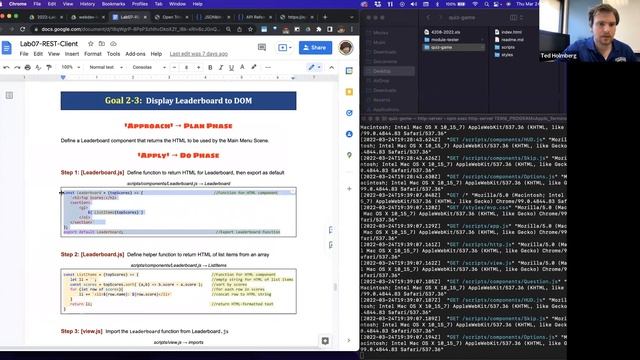Open the Google account avatar
The image size is (640, 360).
tap(346, 48)
